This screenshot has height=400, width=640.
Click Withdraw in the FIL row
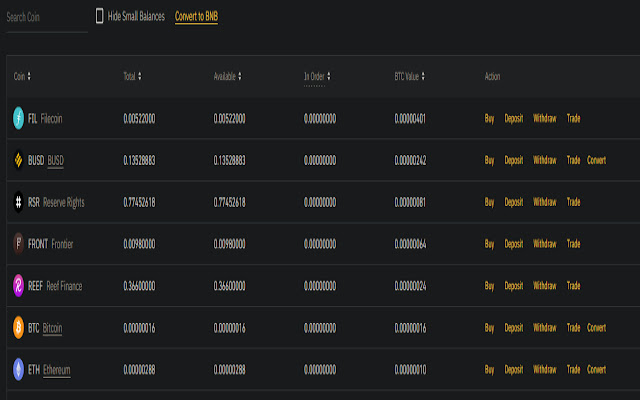(544, 118)
